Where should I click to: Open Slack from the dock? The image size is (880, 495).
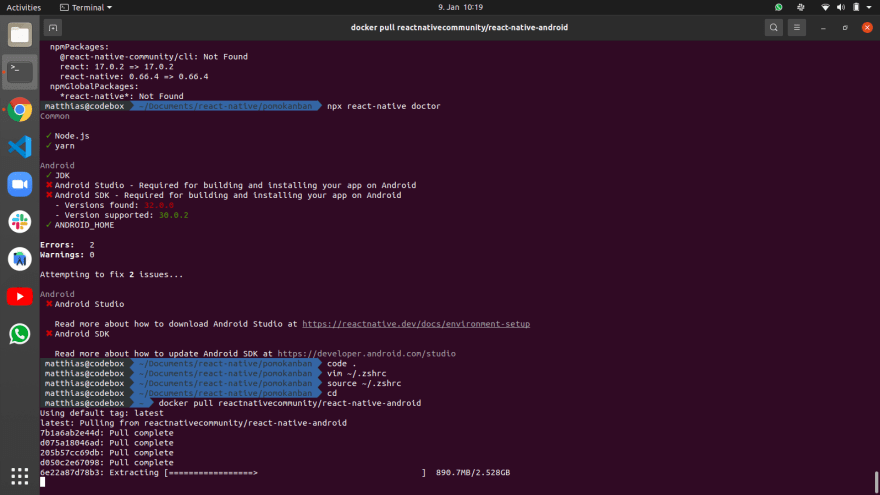tap(20, 222)
